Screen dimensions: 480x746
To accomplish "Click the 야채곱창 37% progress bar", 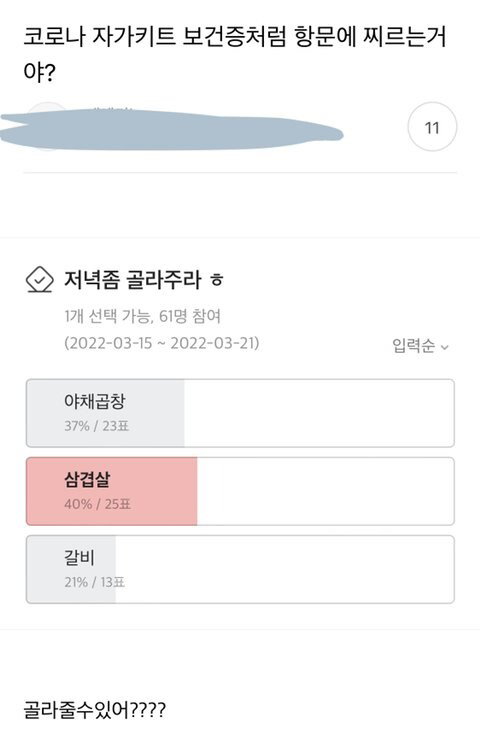I will point(106,413).
